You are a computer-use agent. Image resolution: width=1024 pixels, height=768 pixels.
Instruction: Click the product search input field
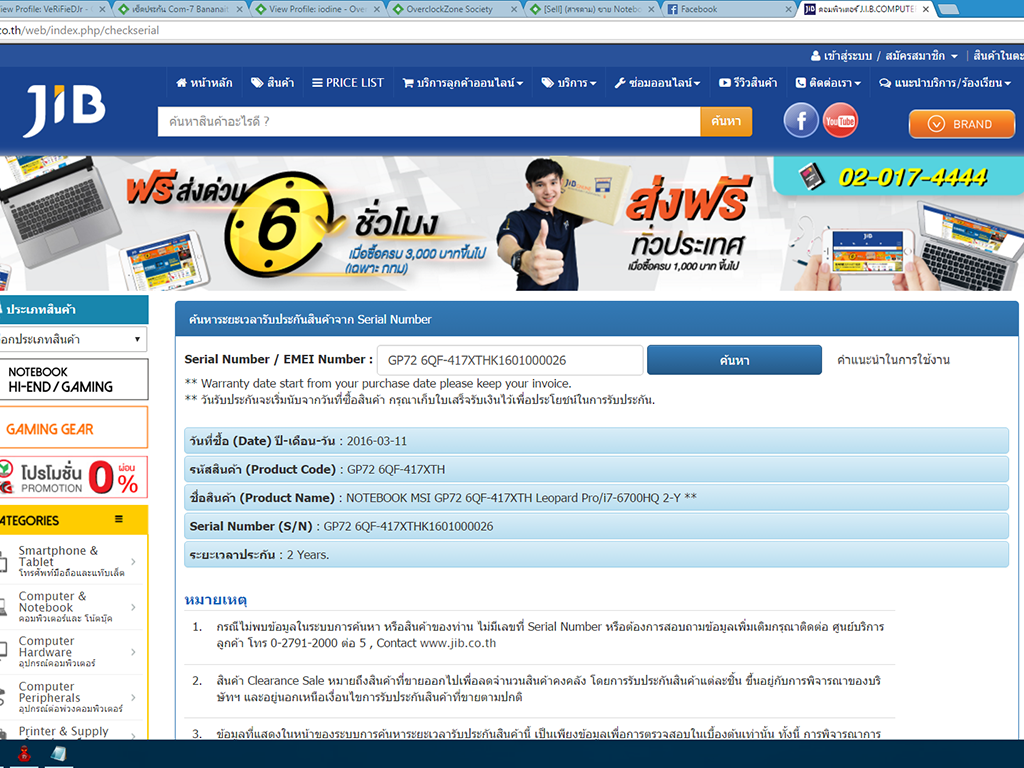click(429, 121)
